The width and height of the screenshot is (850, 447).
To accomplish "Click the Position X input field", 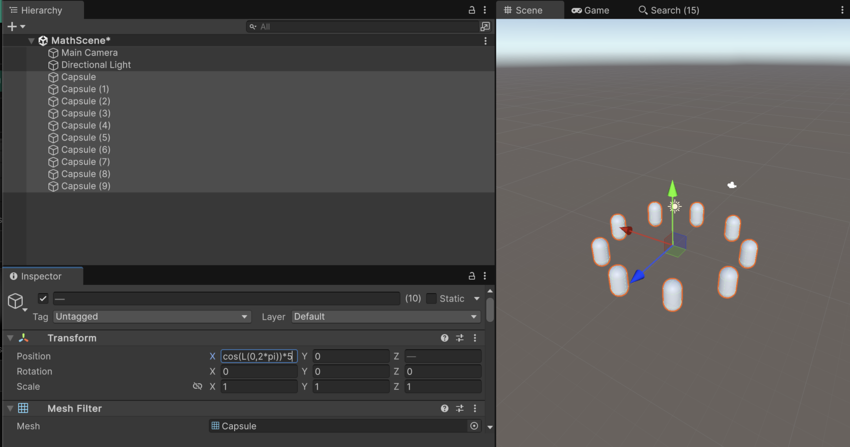I will click(258, 356).
